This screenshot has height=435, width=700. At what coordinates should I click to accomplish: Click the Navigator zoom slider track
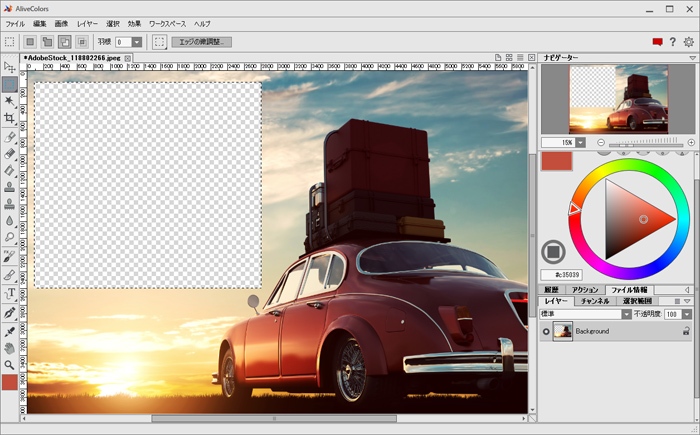(646, 145)
